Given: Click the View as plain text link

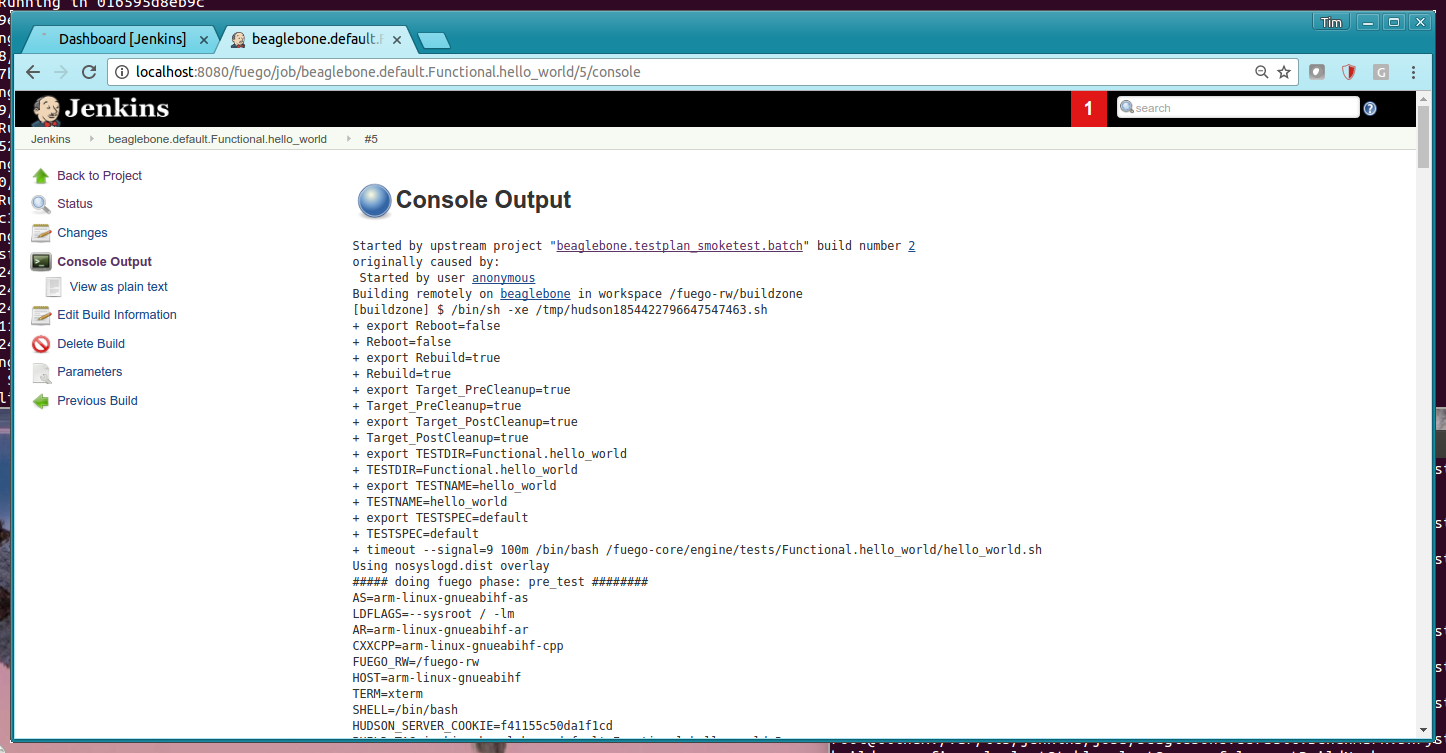Looking at the screenshot, I should tap(119, 287).
